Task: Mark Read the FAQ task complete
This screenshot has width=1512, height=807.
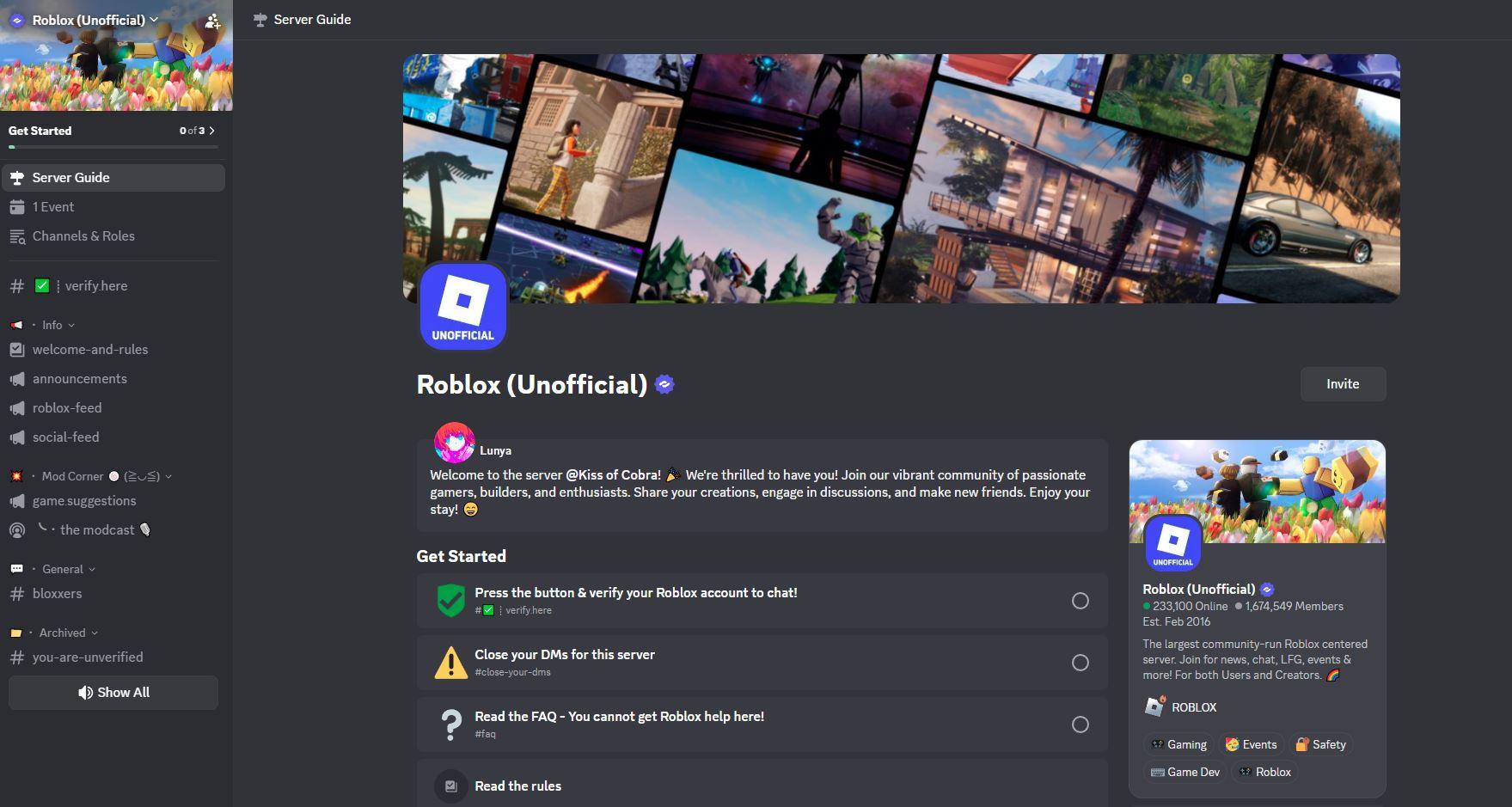Action: coord(1080,724)
